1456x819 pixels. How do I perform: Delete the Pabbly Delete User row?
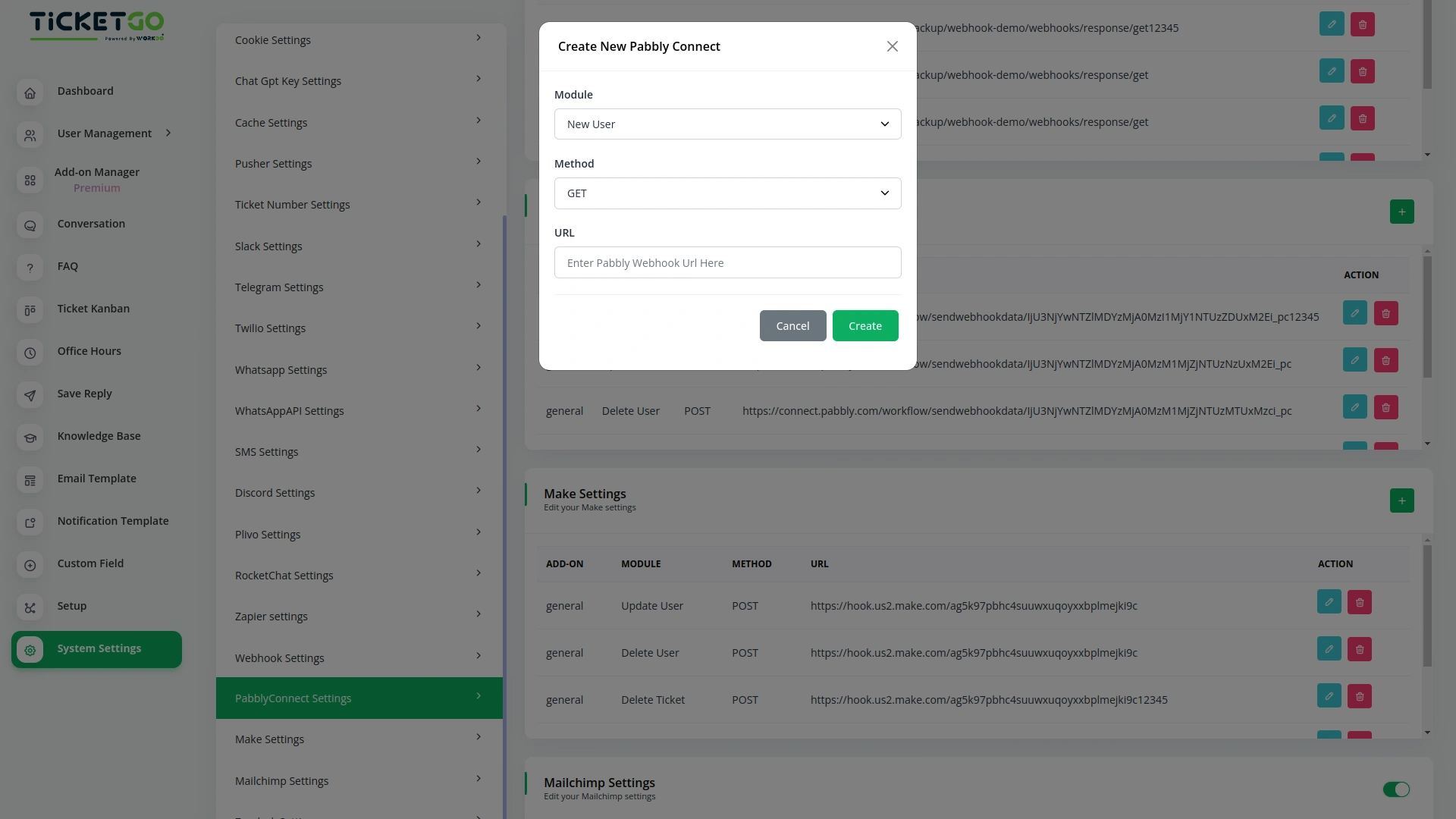pyautogui.click(x=1385, y=408)
